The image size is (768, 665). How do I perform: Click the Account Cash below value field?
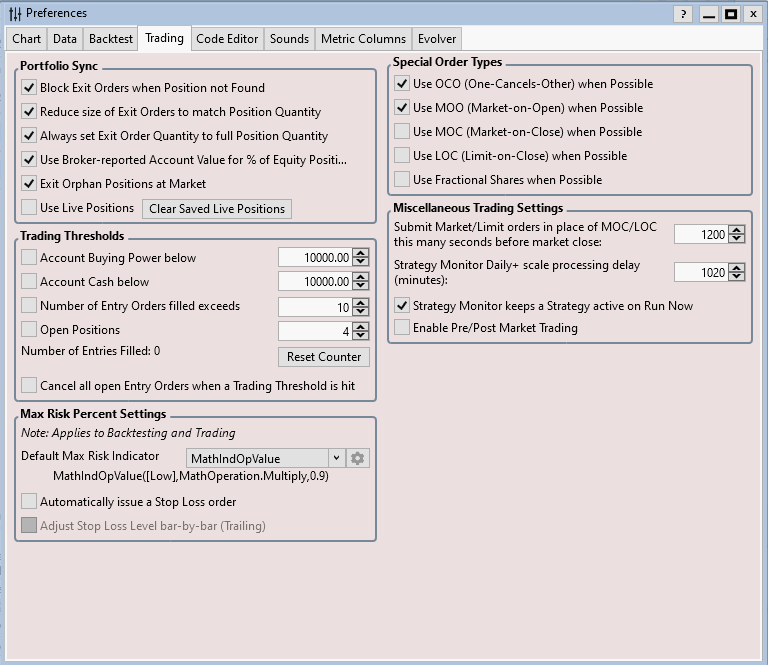[x=314, y=282]
